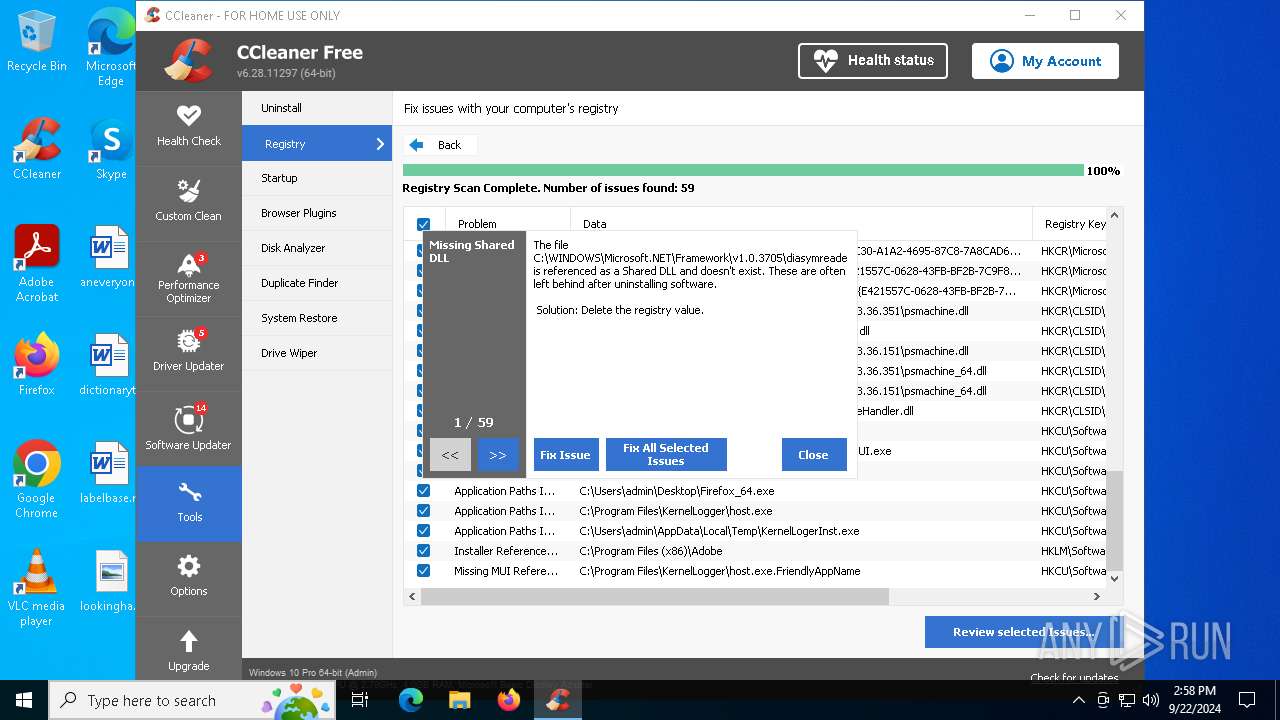This screenshot has height=720, width=1280.
Task: Open Custom Clean section
Action: pos(188,201)
